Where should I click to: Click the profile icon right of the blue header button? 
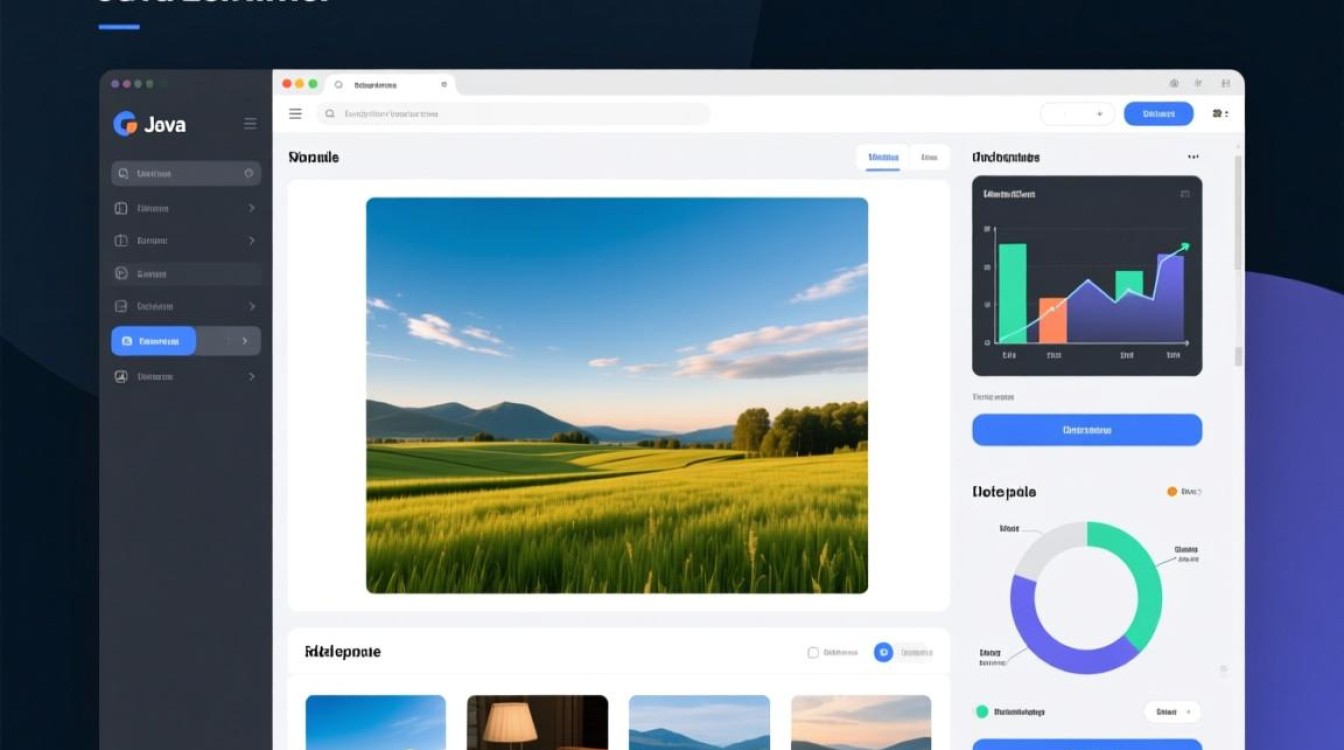coord(1219,114)
